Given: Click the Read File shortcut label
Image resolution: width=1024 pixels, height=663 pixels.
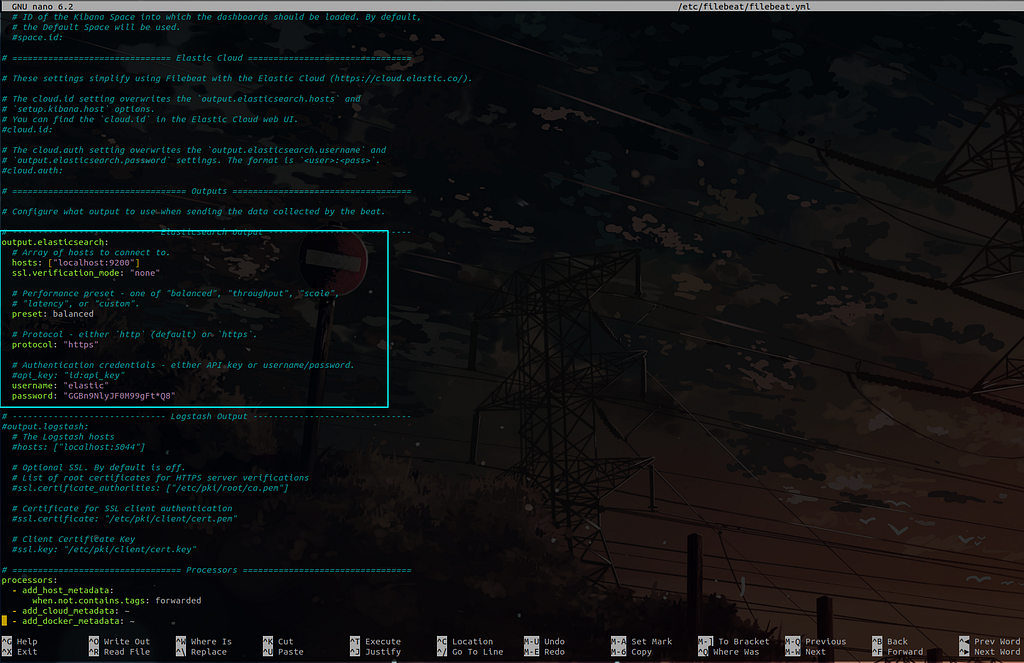Looking at the screenshot, I should [x=127, y=652].
